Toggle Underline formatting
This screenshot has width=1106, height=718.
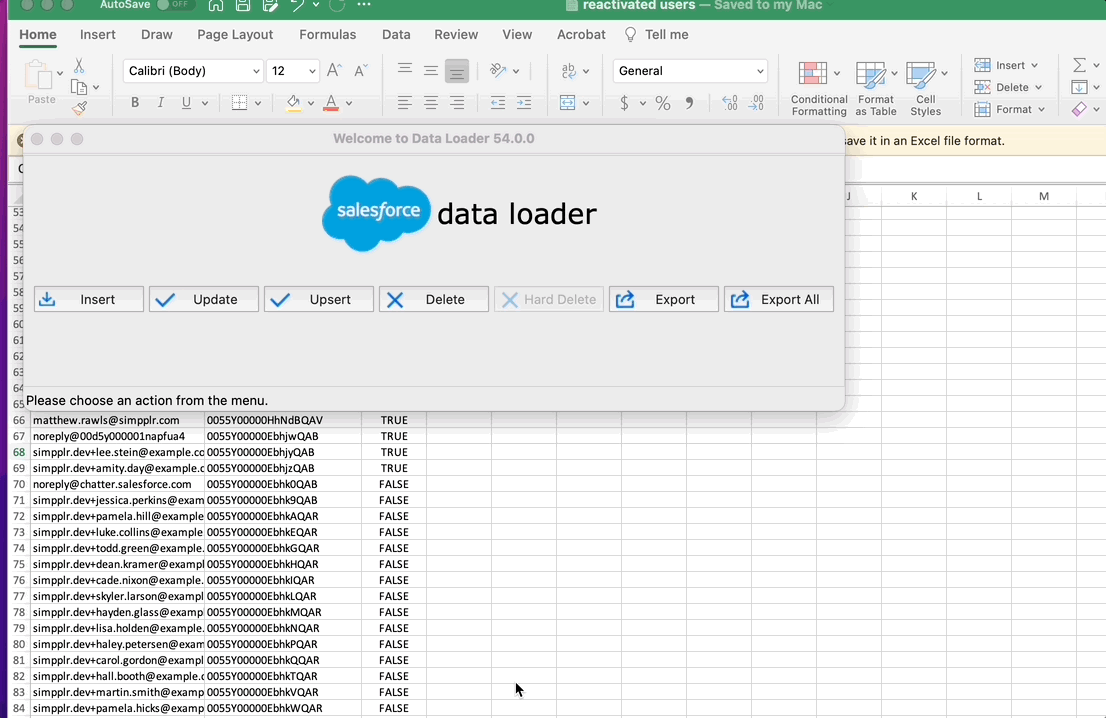click(186, 103)
